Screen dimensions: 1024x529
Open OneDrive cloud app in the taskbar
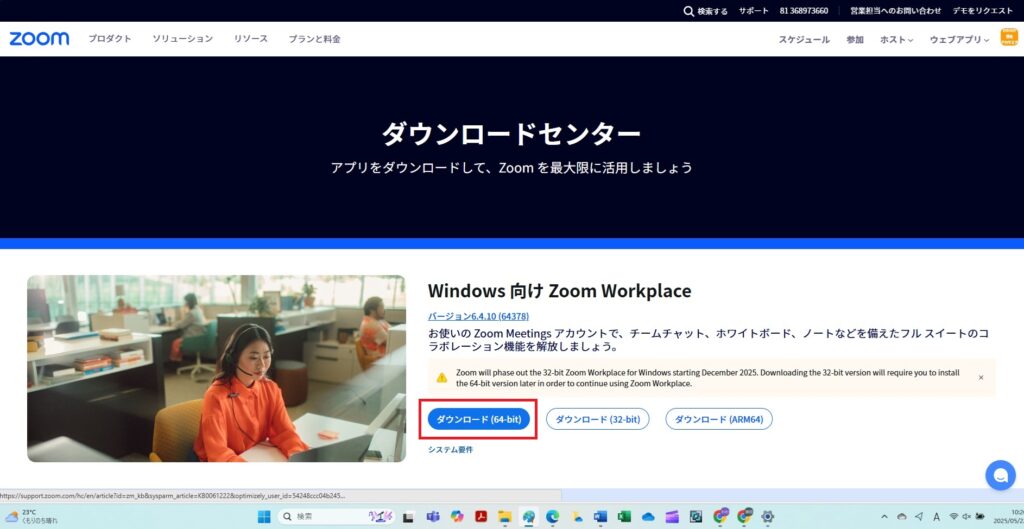pos(648,517)
